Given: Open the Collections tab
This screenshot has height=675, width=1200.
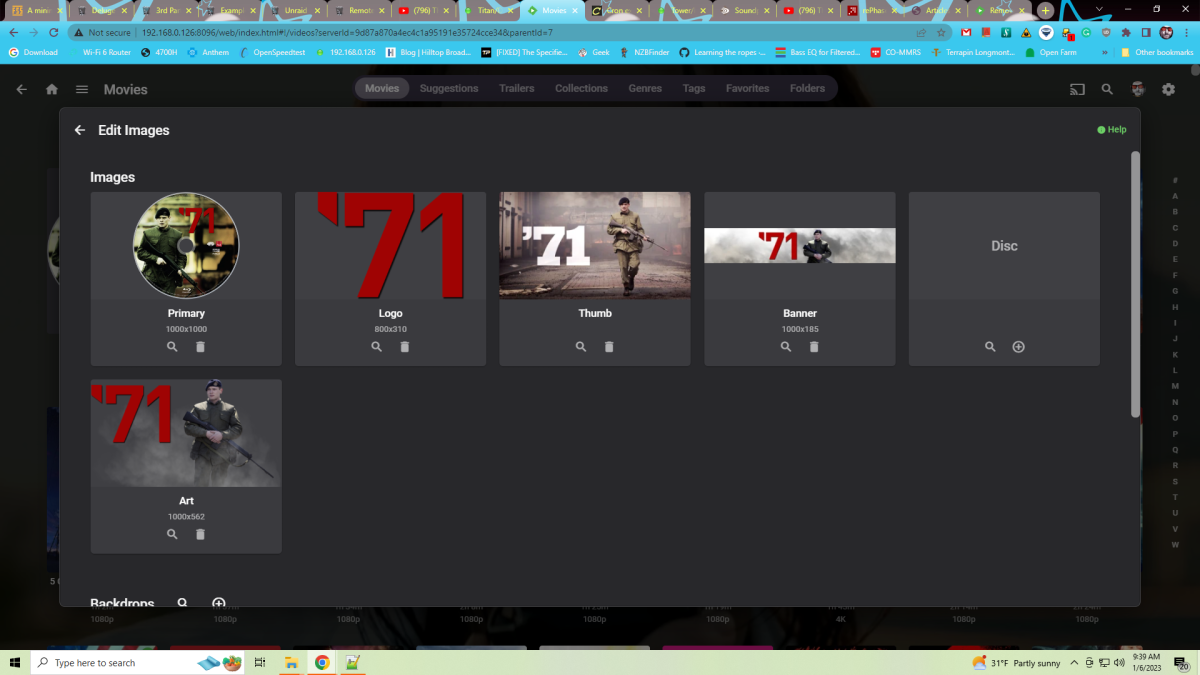Looking at the screenshot, I should click(581, 88).
